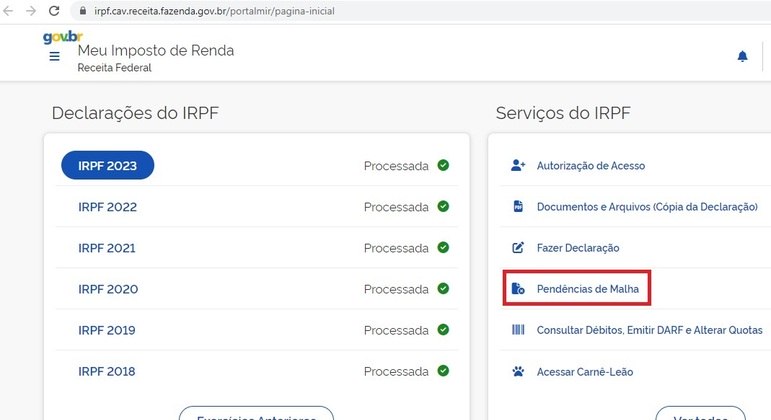Click the Processada status of IRPF 2019
The height and width of the screenshot is (420, 771).
coord(396,330)
